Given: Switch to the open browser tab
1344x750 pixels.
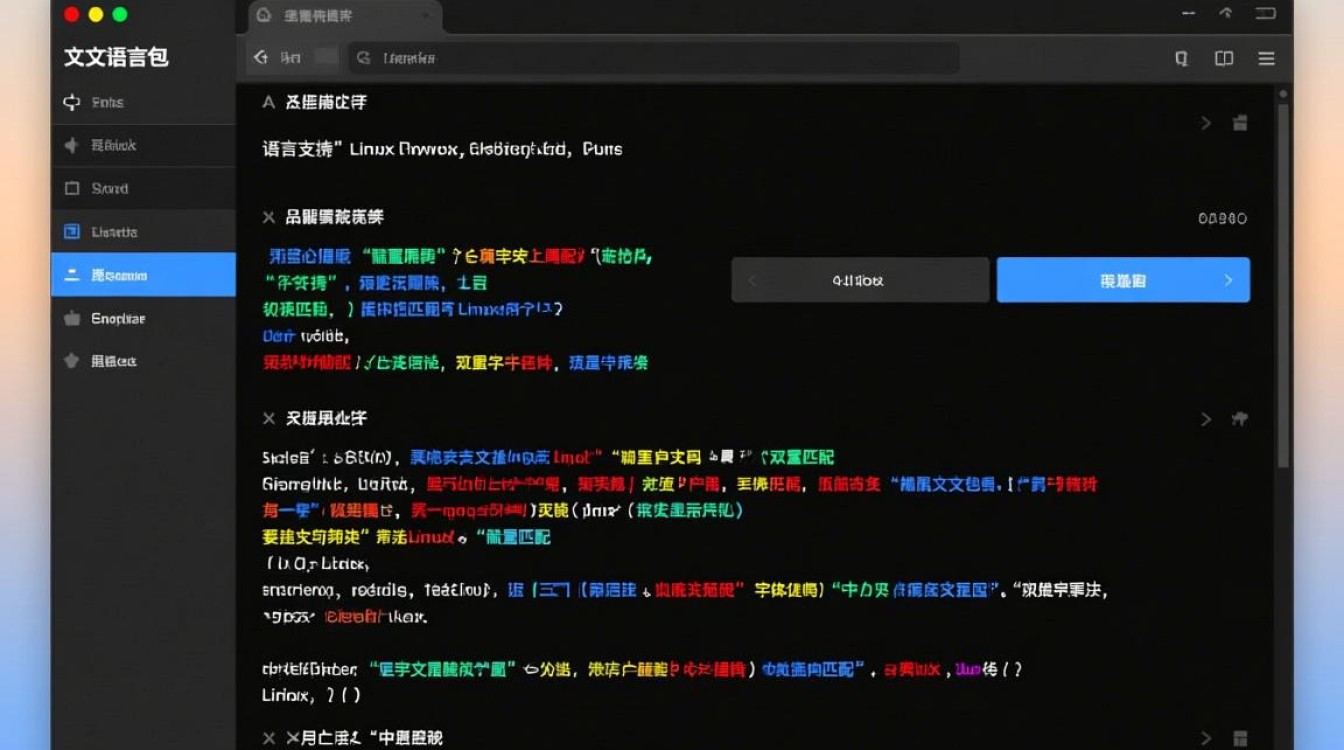Looking at the screenshot, I should click(340, 16).
